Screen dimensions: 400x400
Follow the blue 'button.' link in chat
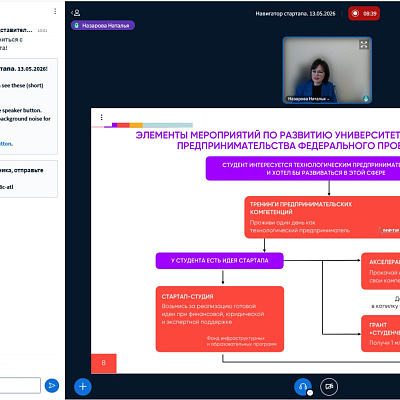tap(6, 144)
